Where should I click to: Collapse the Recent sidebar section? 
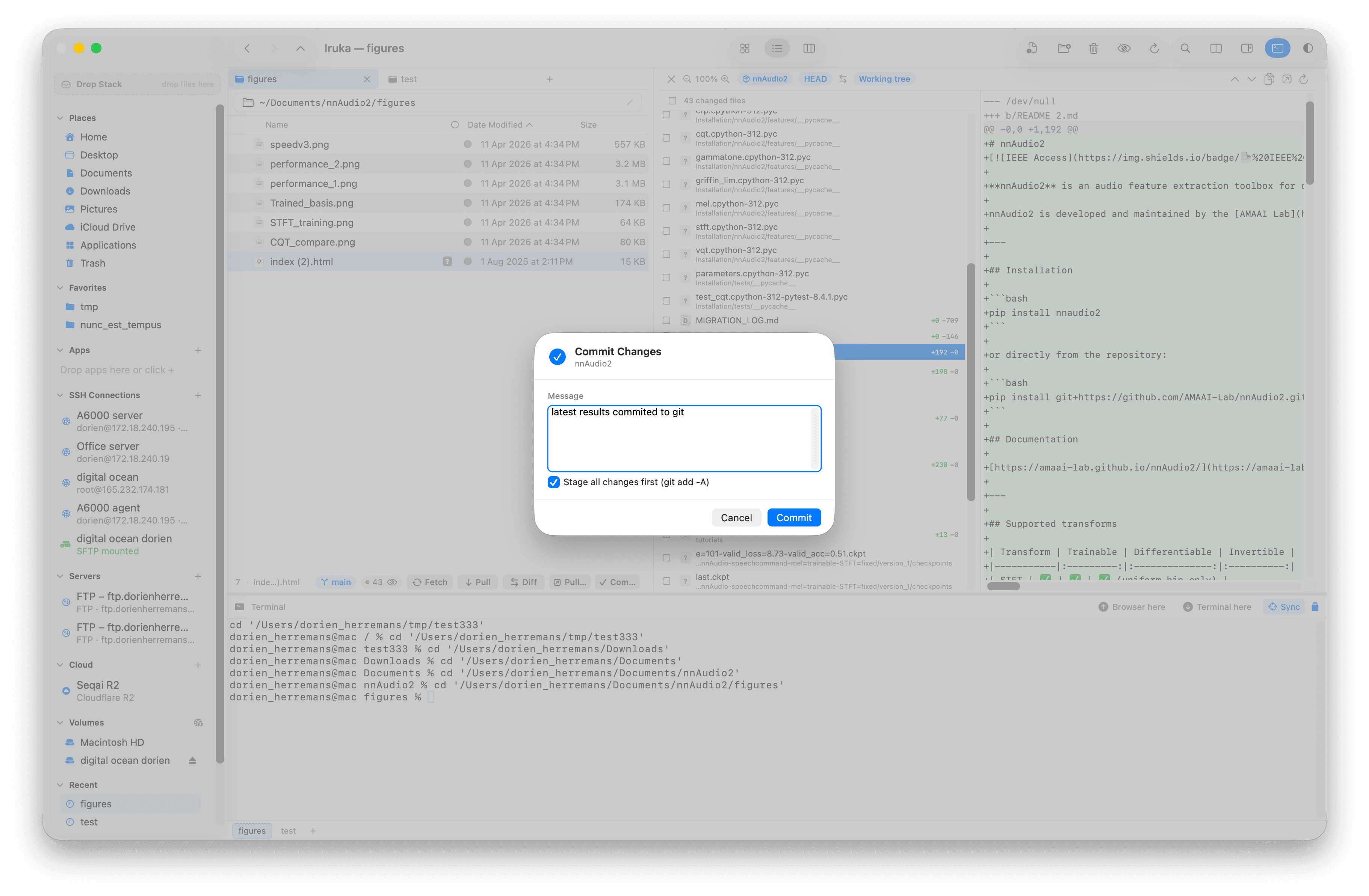point(60,785)
